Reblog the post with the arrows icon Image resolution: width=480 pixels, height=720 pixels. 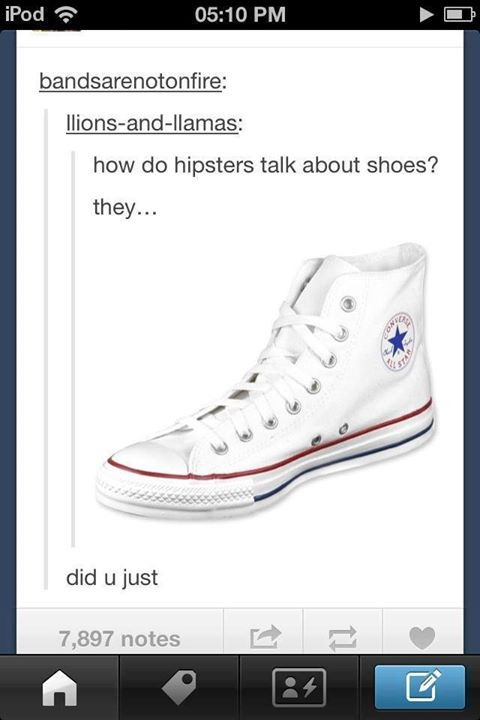343,638
